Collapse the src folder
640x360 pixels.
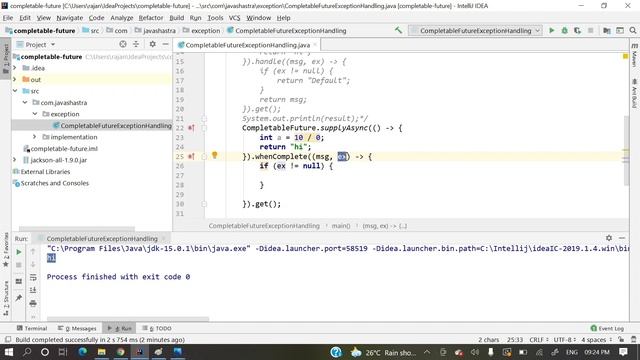[15, 91]
